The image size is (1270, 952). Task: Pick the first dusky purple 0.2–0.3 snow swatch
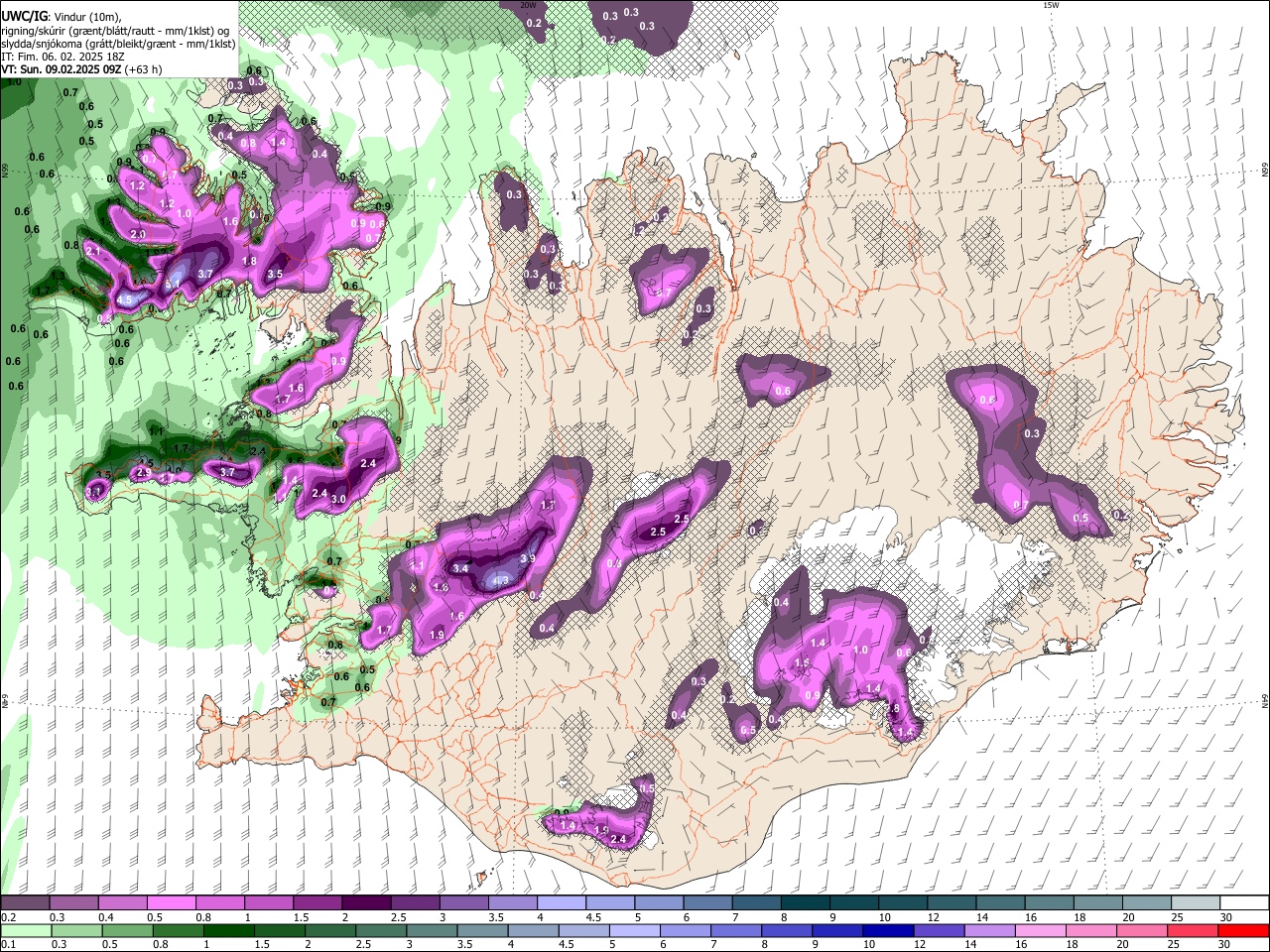25,902
